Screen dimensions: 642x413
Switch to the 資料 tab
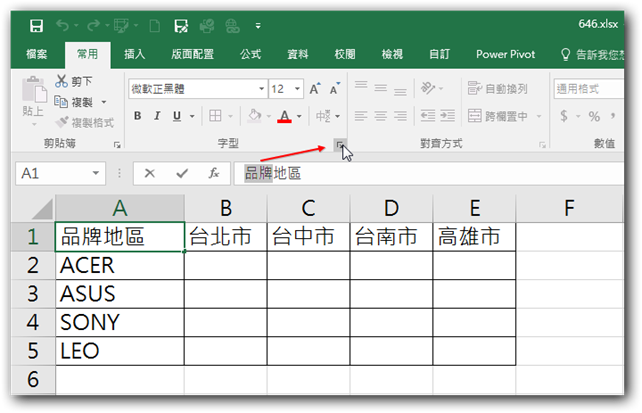coord(298,54)
